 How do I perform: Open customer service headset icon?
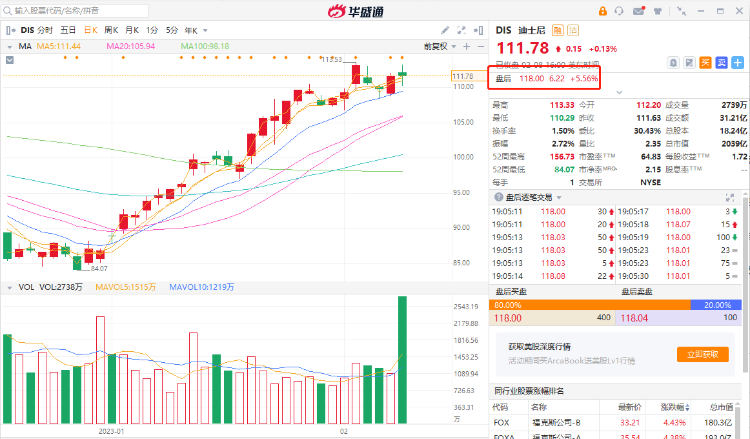(619, 11)
